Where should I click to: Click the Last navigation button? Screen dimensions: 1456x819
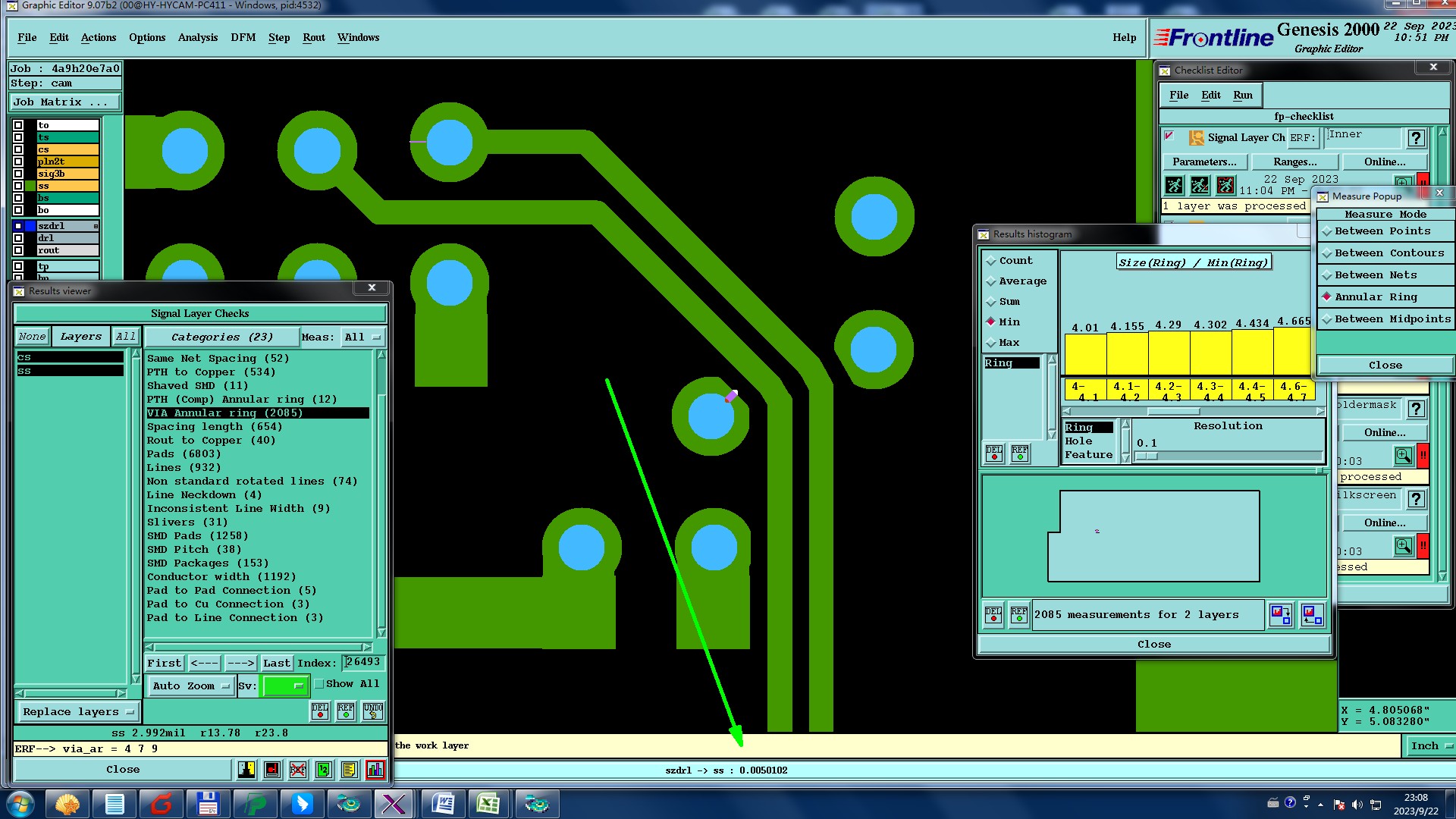tap(276, 664)
